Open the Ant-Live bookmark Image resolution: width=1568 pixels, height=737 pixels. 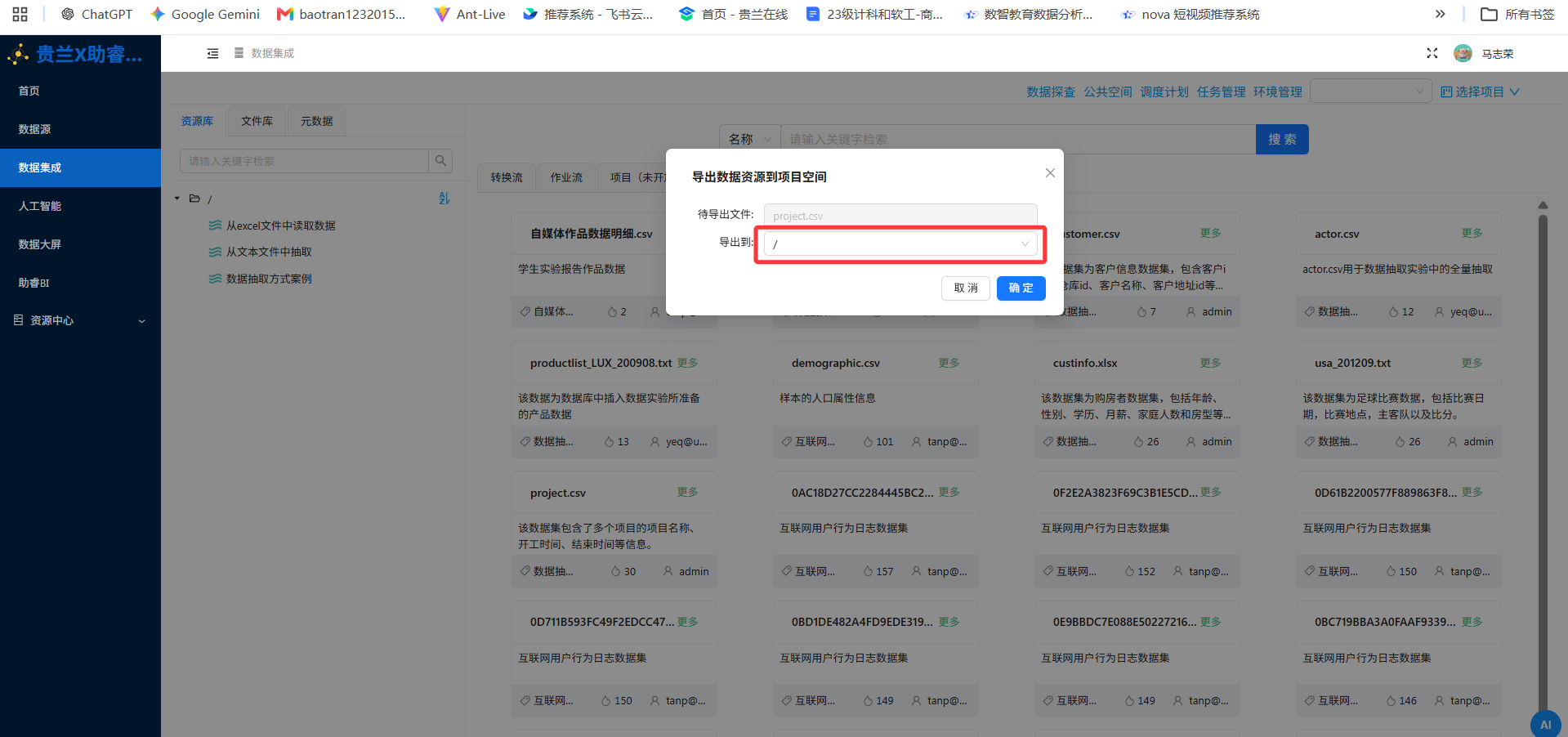click(470, 14)
